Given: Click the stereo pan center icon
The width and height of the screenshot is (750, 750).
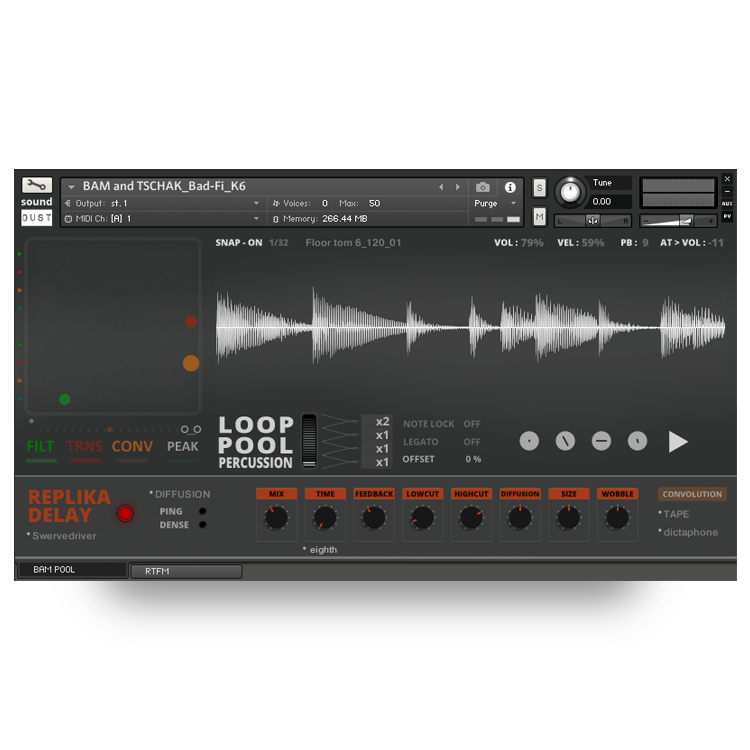Looking at the screenshot, I should pos(593,221).
